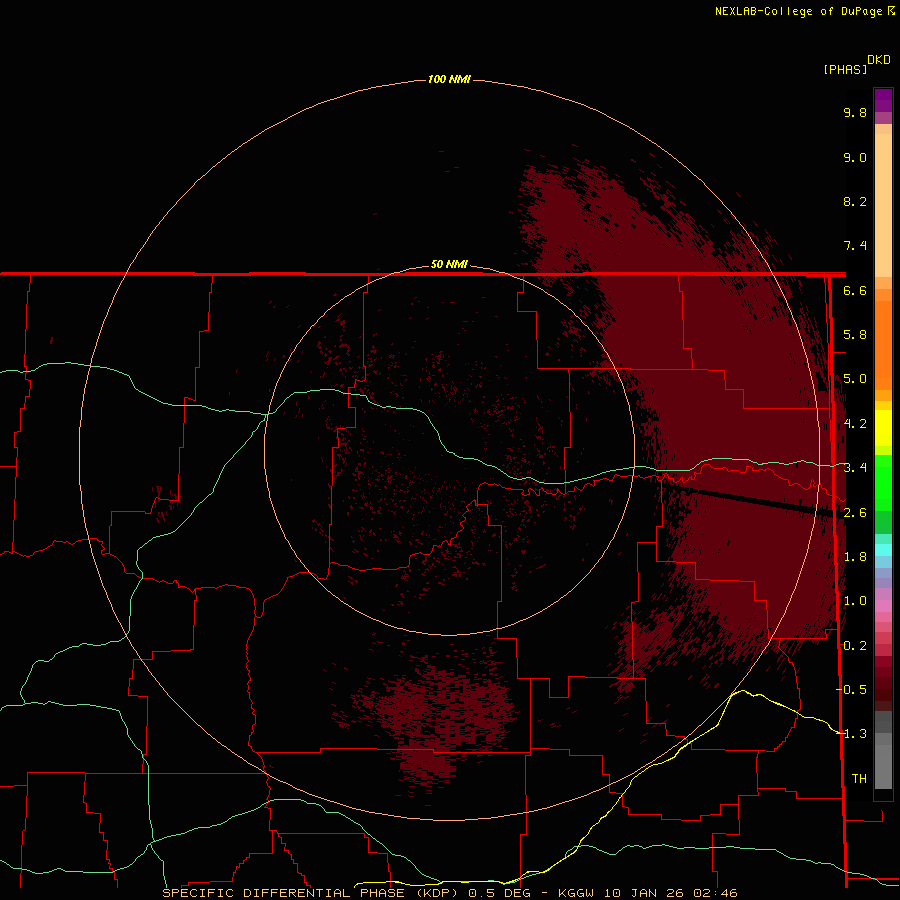Click the 50 NMI range ring label
900x900 pixels.
449,265
